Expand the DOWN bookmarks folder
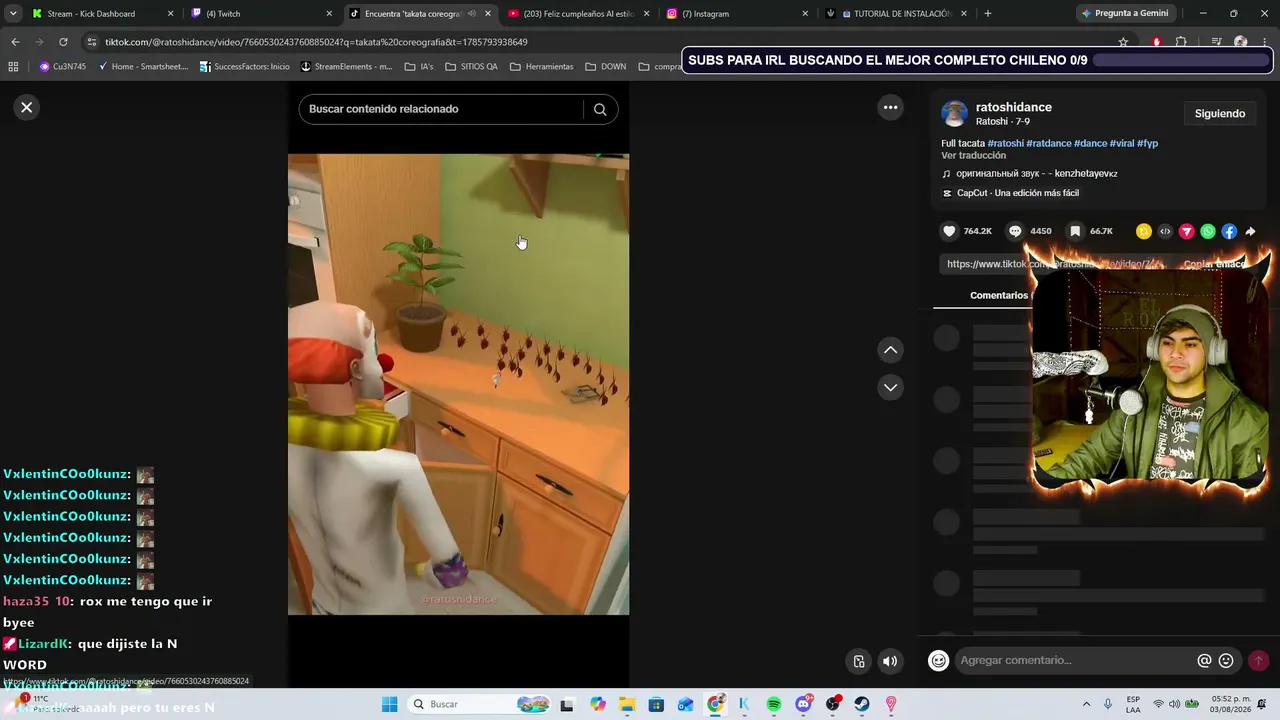Viewport: 1280px width, 720px height. click(606, 67)
